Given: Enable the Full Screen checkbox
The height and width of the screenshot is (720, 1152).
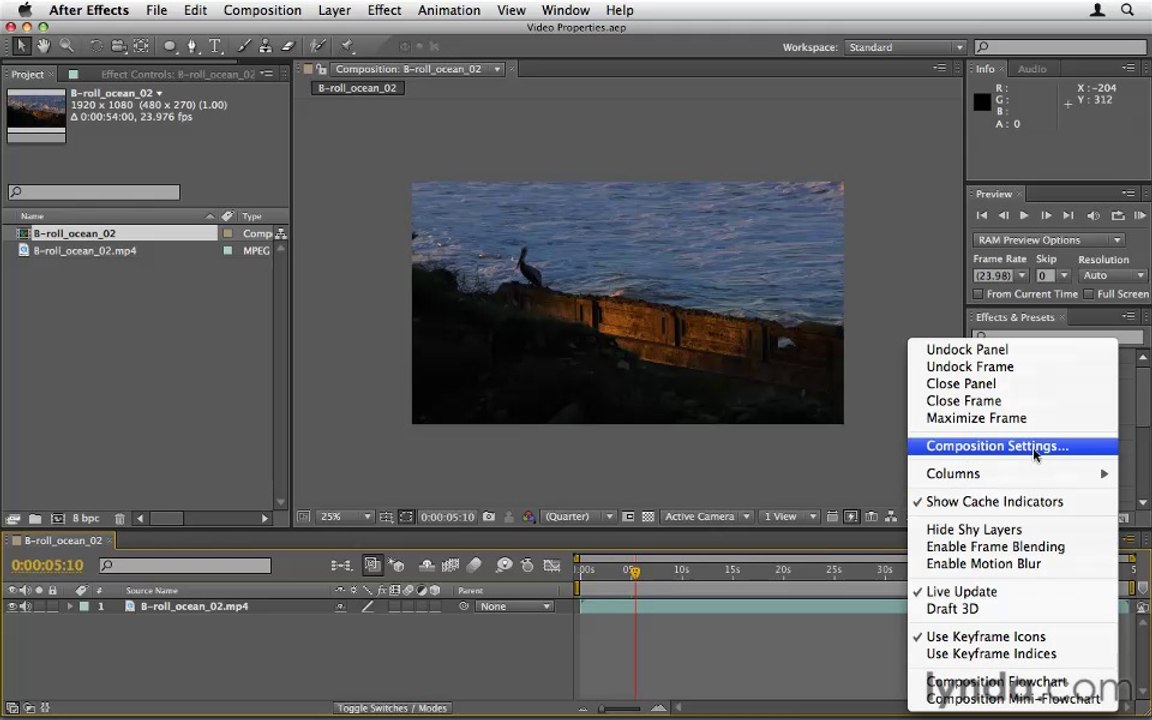Looking at the screenshot, I should 1089,294.
